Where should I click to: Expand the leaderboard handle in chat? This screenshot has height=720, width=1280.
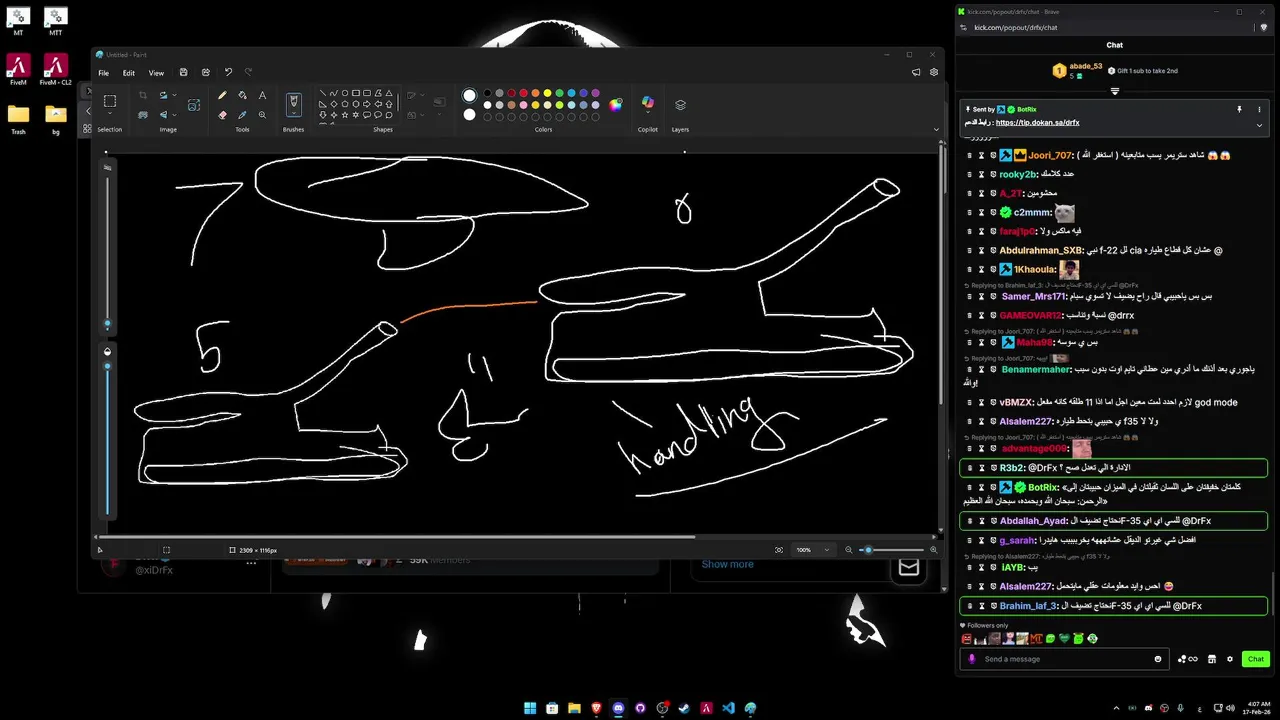(x=1115, y=91)
